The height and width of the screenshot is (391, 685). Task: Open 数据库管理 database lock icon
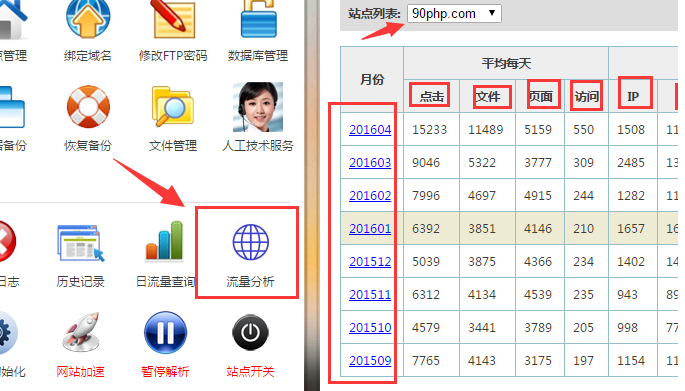[258, 18]
